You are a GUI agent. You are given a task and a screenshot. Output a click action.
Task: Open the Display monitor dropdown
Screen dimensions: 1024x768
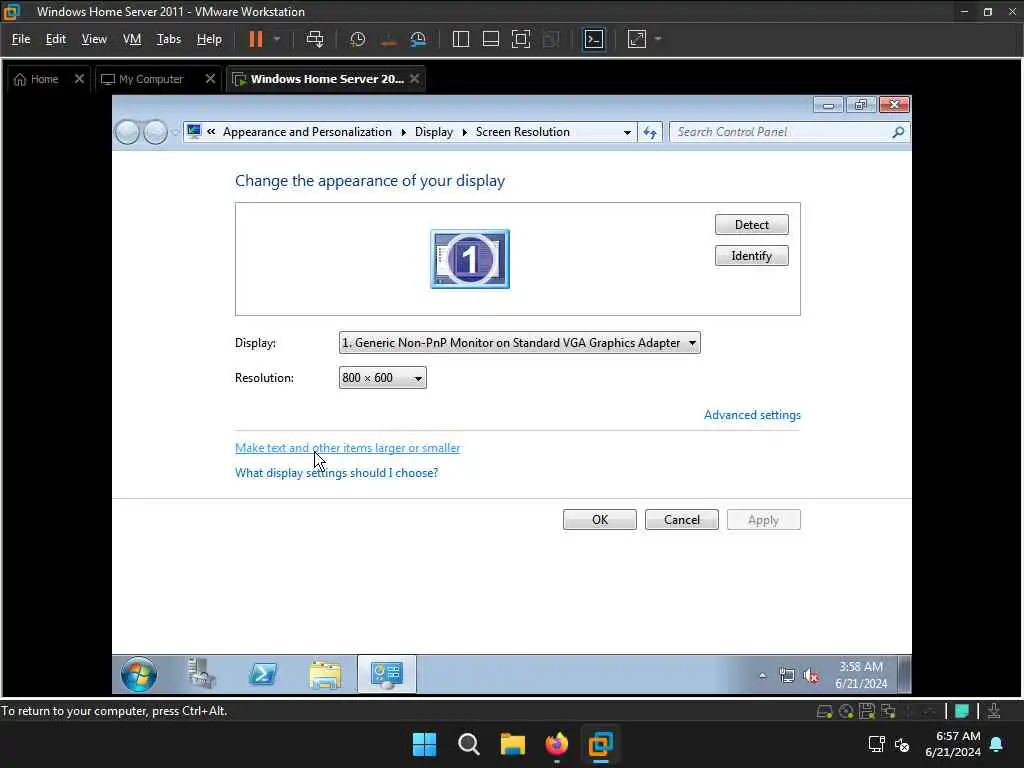519,343
